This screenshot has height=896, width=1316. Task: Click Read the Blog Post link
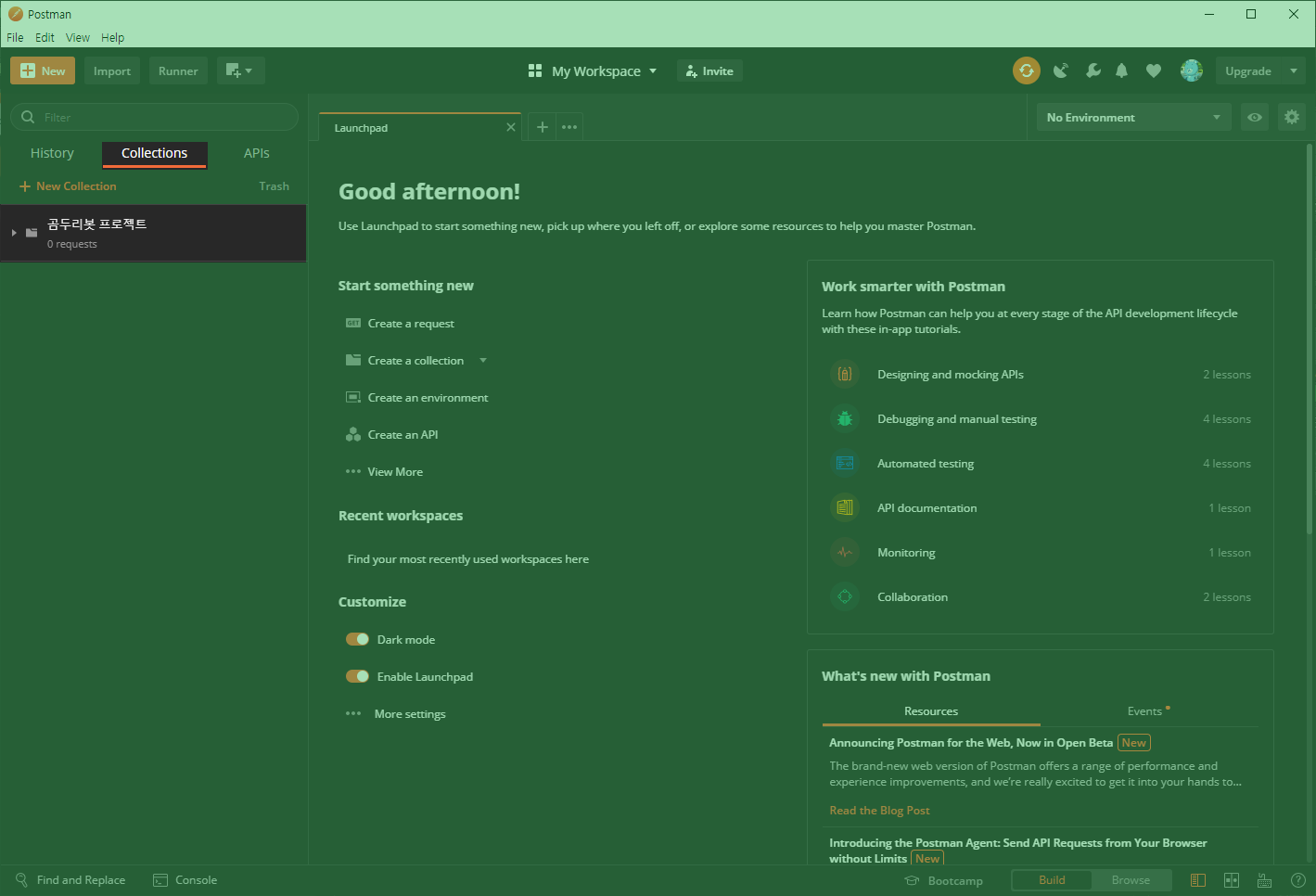[879, 811]
